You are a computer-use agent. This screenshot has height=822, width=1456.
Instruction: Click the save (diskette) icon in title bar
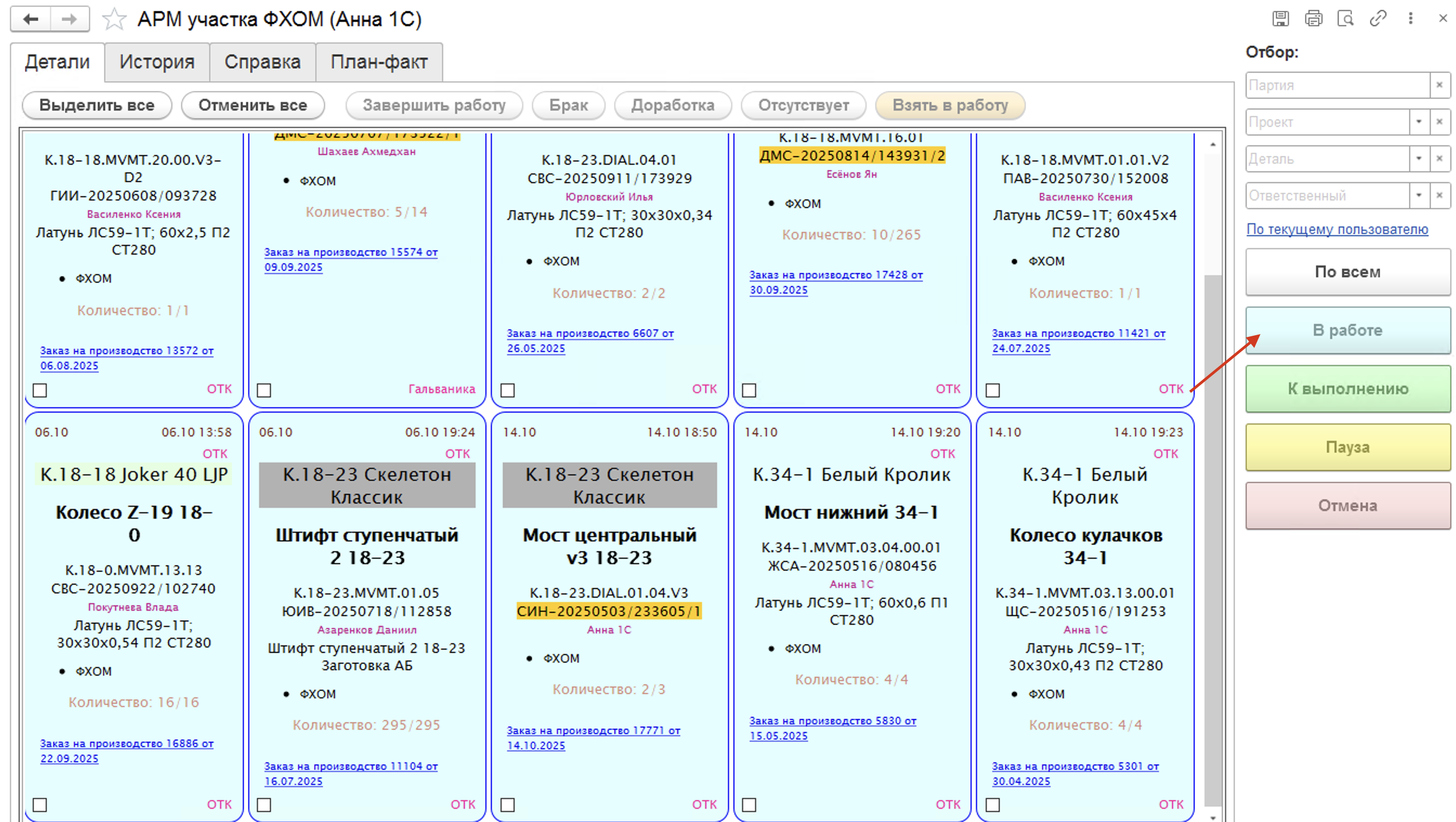[x=1280, y=18]
